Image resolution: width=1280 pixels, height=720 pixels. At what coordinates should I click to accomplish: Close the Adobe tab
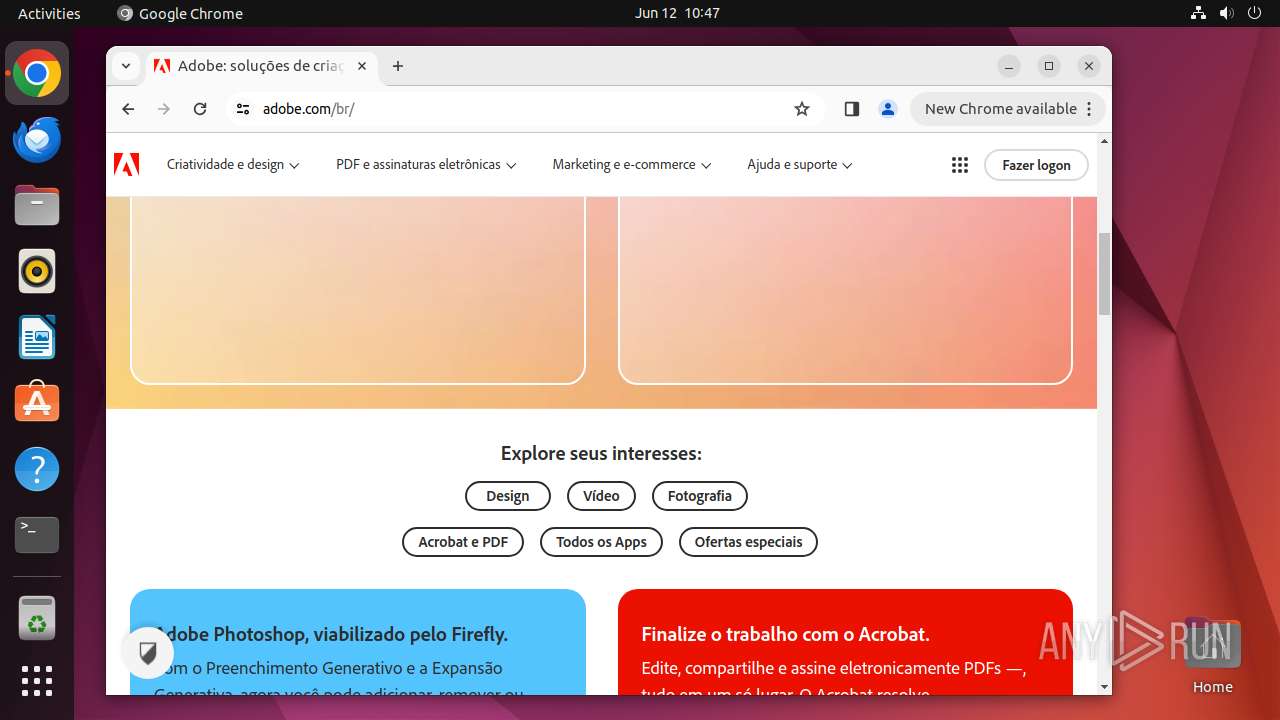[x=362, y=66]
